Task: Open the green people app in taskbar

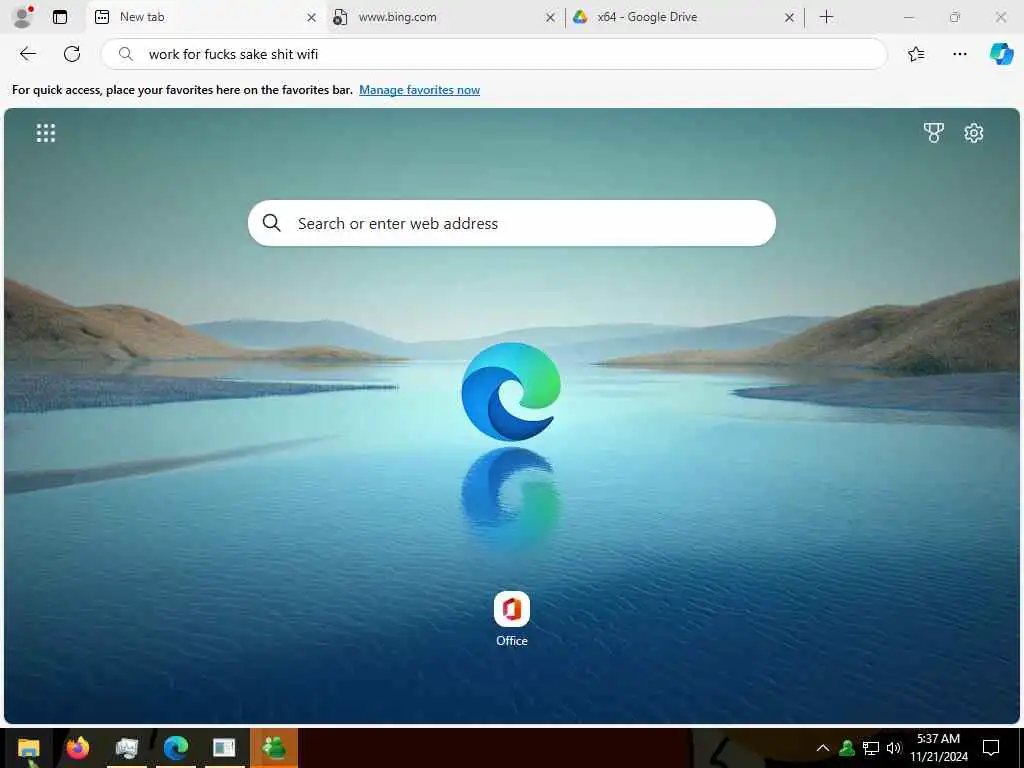Action: point(274,748)
